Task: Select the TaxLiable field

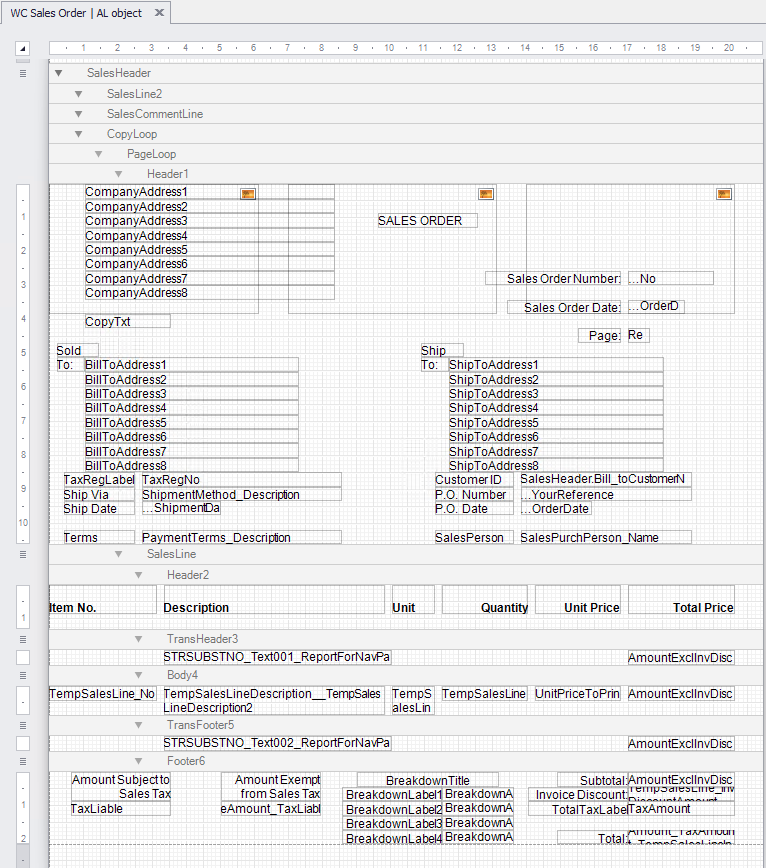Action: [121, 809]
